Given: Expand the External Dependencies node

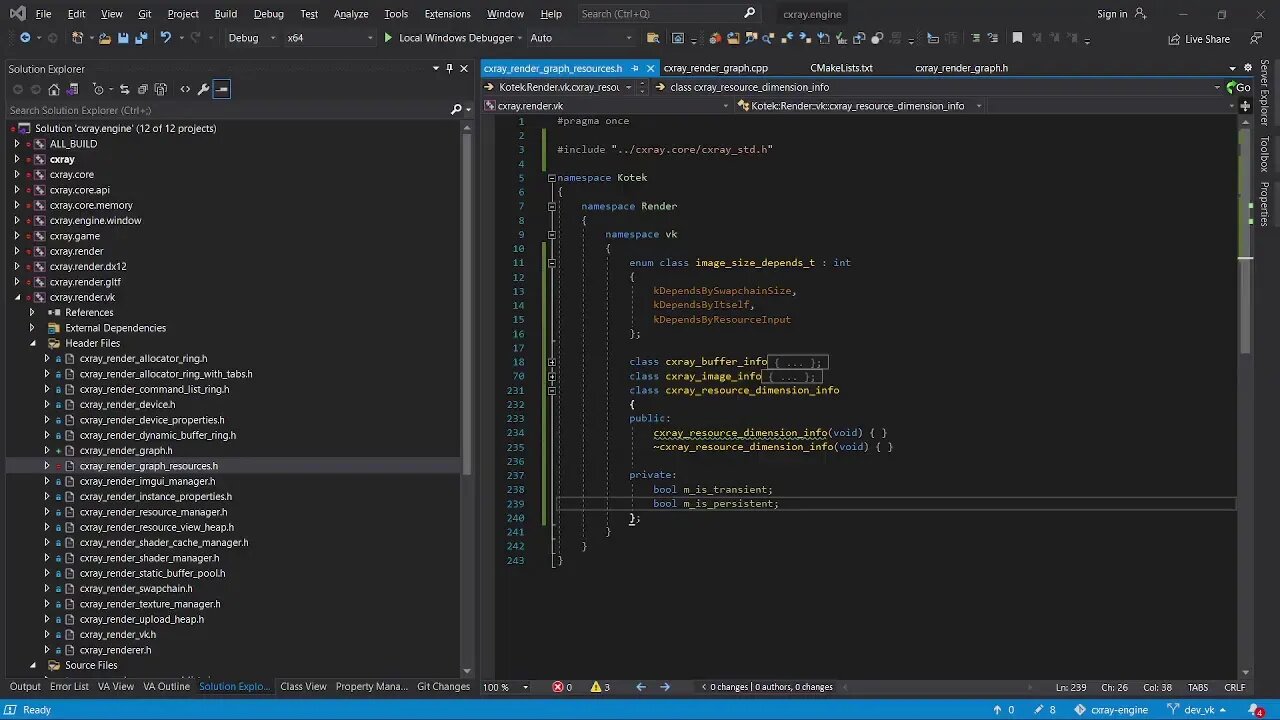Looking at the screenshot, I should tap(32, 328).
